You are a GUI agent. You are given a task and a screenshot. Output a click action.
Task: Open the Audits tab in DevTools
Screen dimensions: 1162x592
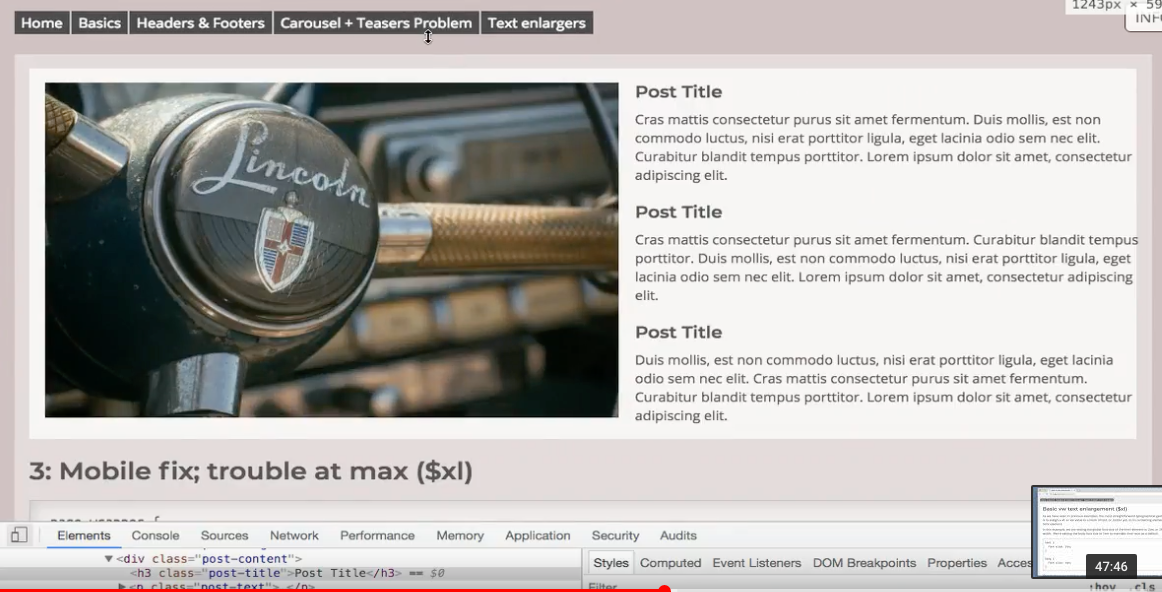tap(678, 535)
